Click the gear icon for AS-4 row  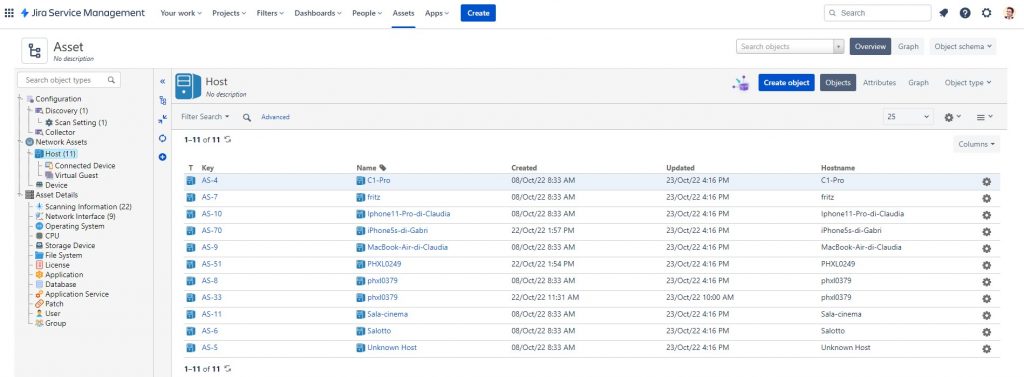pos(986,182)
